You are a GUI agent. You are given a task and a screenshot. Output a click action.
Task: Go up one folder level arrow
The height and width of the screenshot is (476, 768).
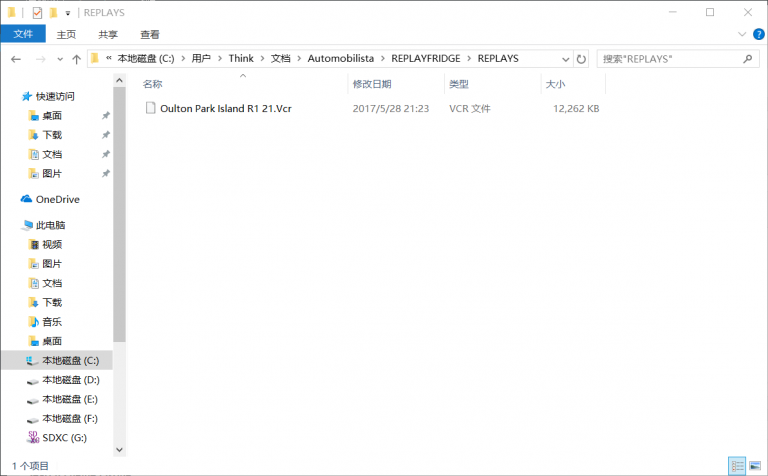point(76,59)
